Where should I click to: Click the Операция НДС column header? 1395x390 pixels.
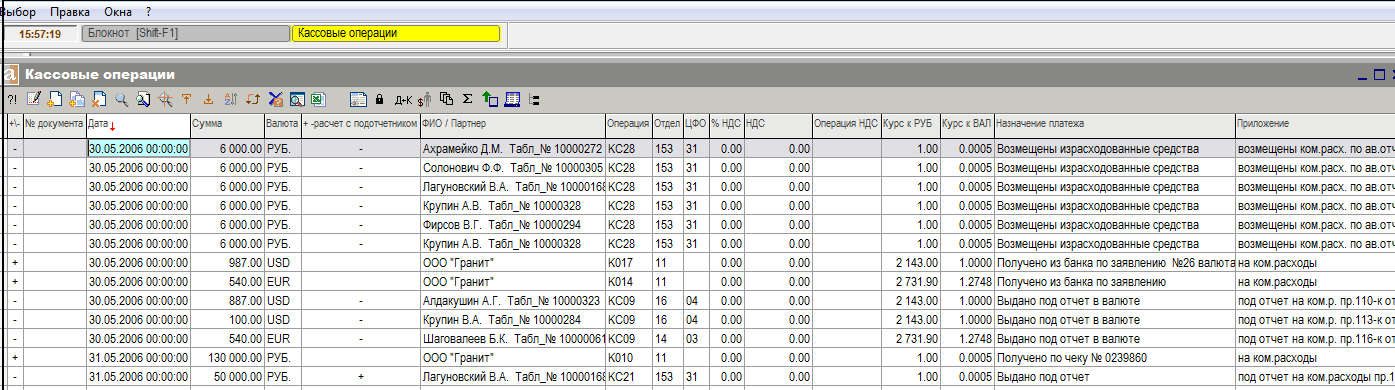[846, 125]
